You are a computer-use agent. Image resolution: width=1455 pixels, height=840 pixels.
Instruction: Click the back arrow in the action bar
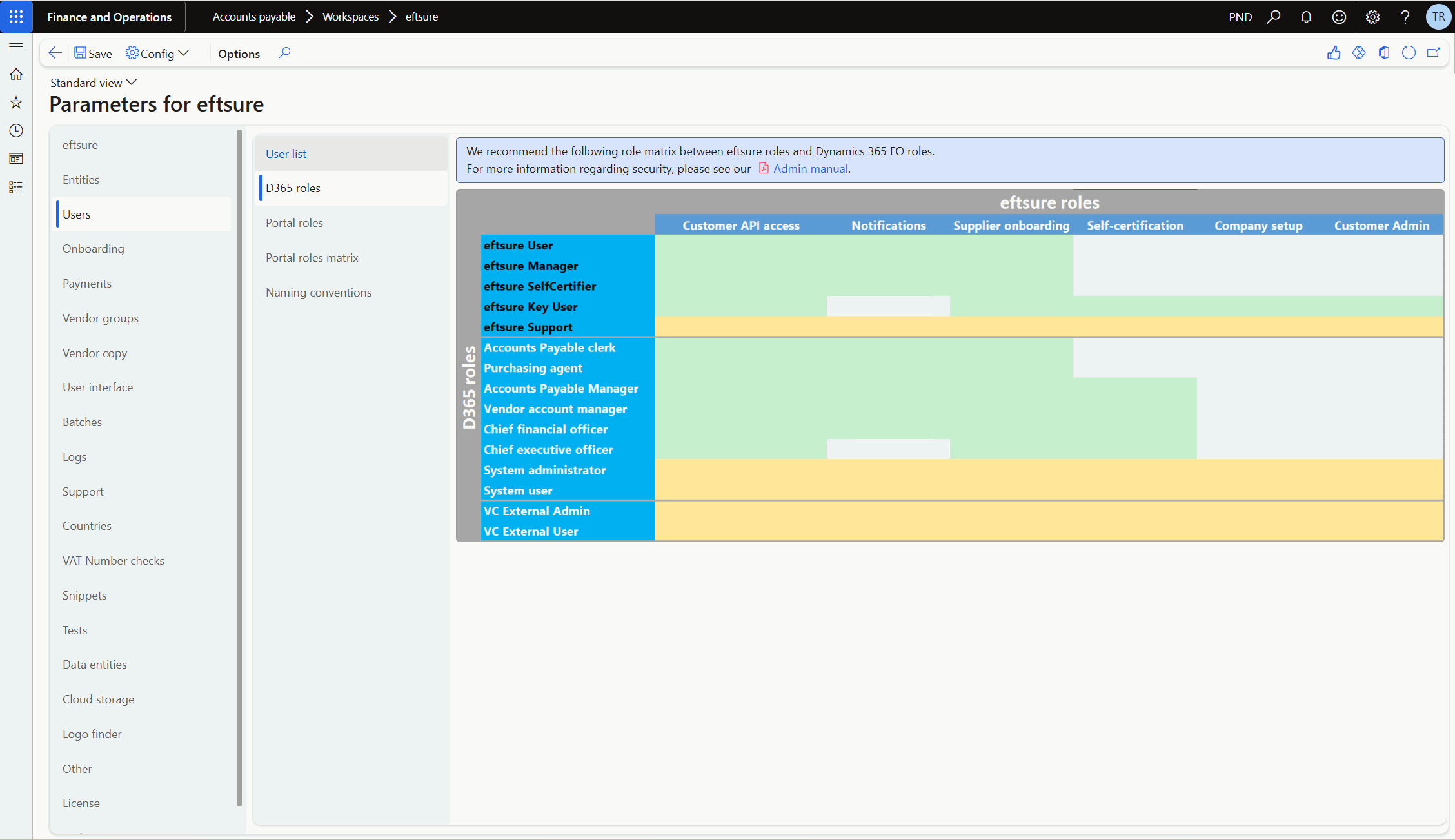55,53
